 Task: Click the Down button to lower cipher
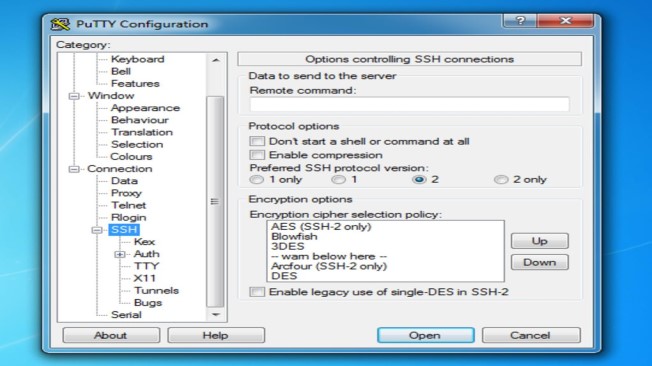[x=539, y=262]
